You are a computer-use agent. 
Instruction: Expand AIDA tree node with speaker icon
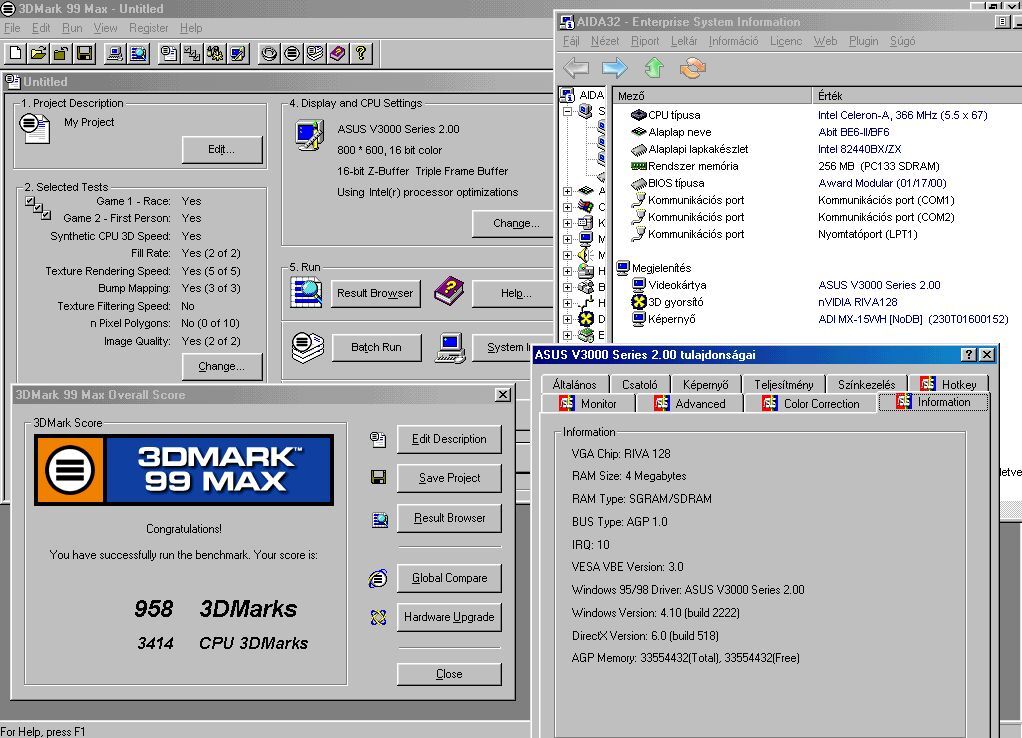(x=568, y=255)
